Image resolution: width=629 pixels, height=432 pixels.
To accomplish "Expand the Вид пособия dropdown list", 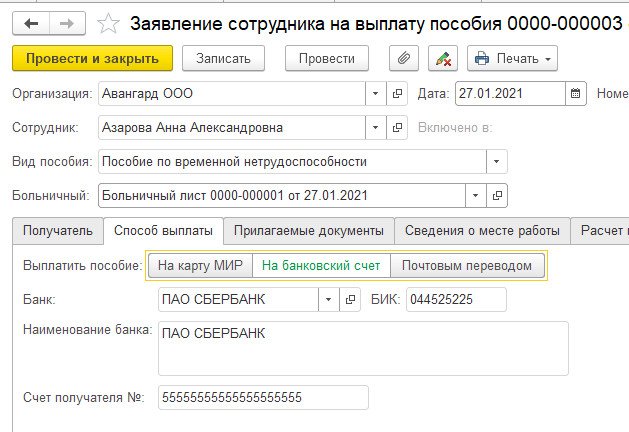I will coord(496,161).
